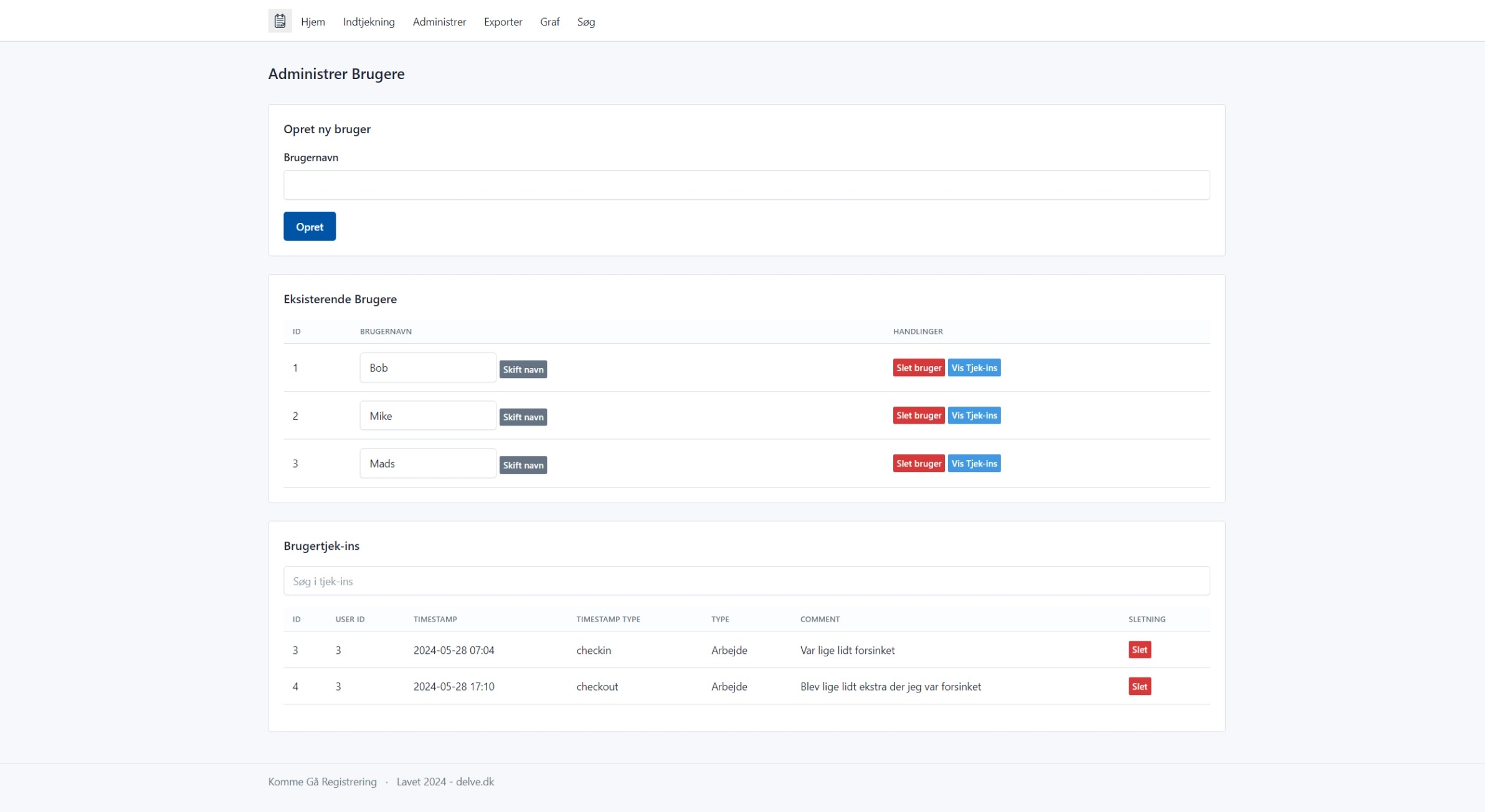
Task: Click the COMMENT column header
Action: pos(820,619)
